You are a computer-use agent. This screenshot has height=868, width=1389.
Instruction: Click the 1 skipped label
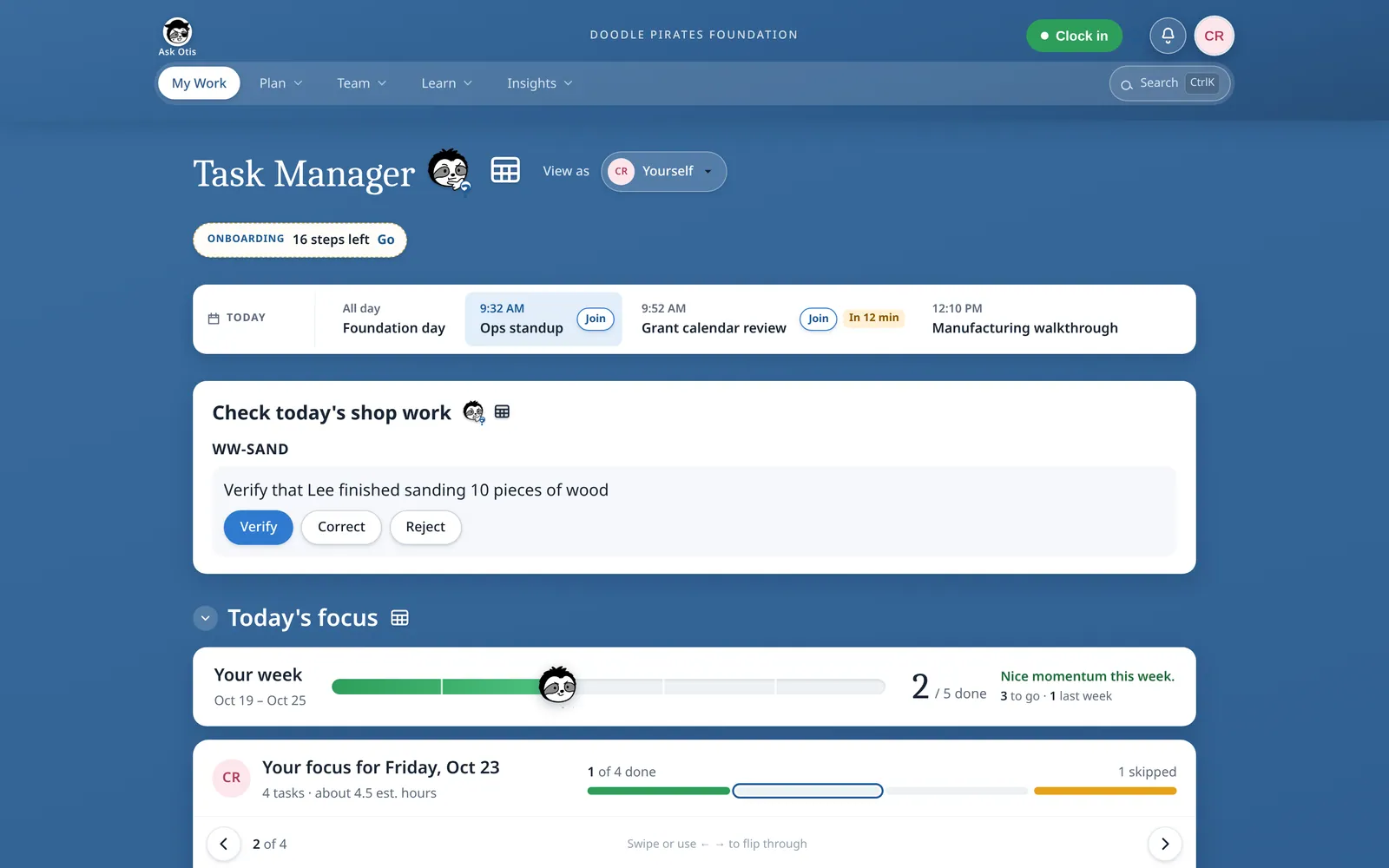point(1147,772)
